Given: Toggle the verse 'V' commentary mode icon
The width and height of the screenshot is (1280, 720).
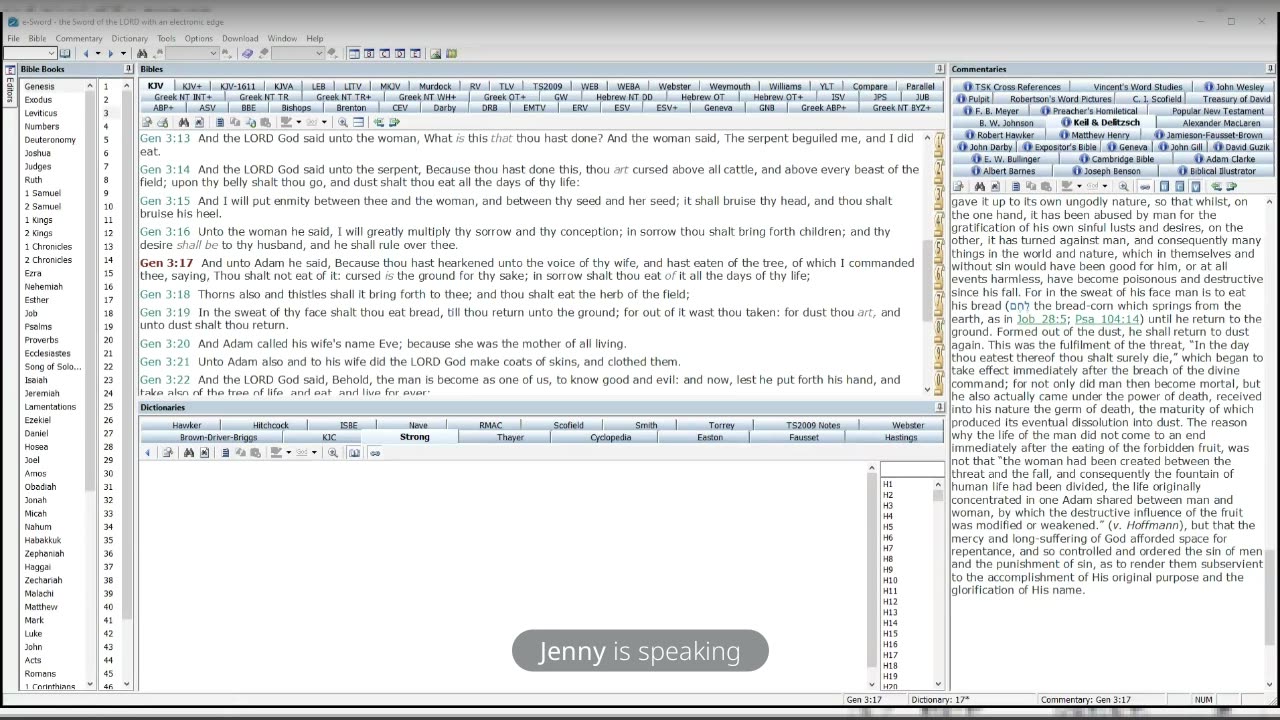Looking at the screenshot, I should tap(1196, 186).
